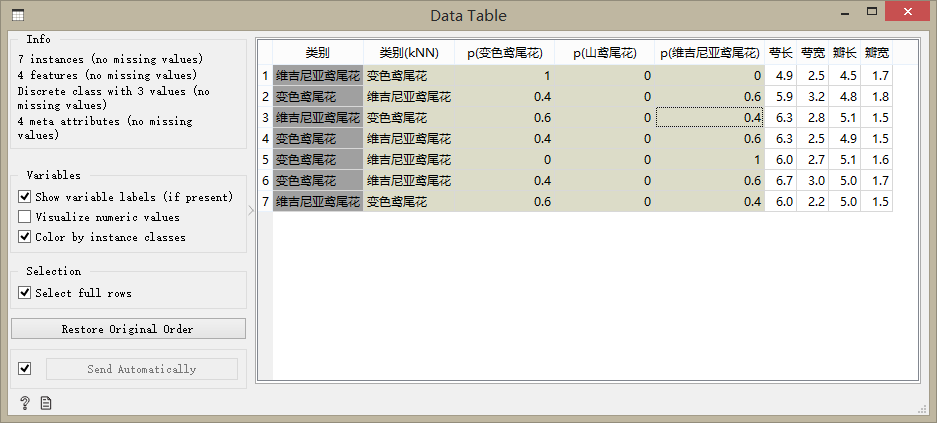Click 瓣长 value 4.5
The height and width of the screenshot is (423, 937).
coord(844,76)
